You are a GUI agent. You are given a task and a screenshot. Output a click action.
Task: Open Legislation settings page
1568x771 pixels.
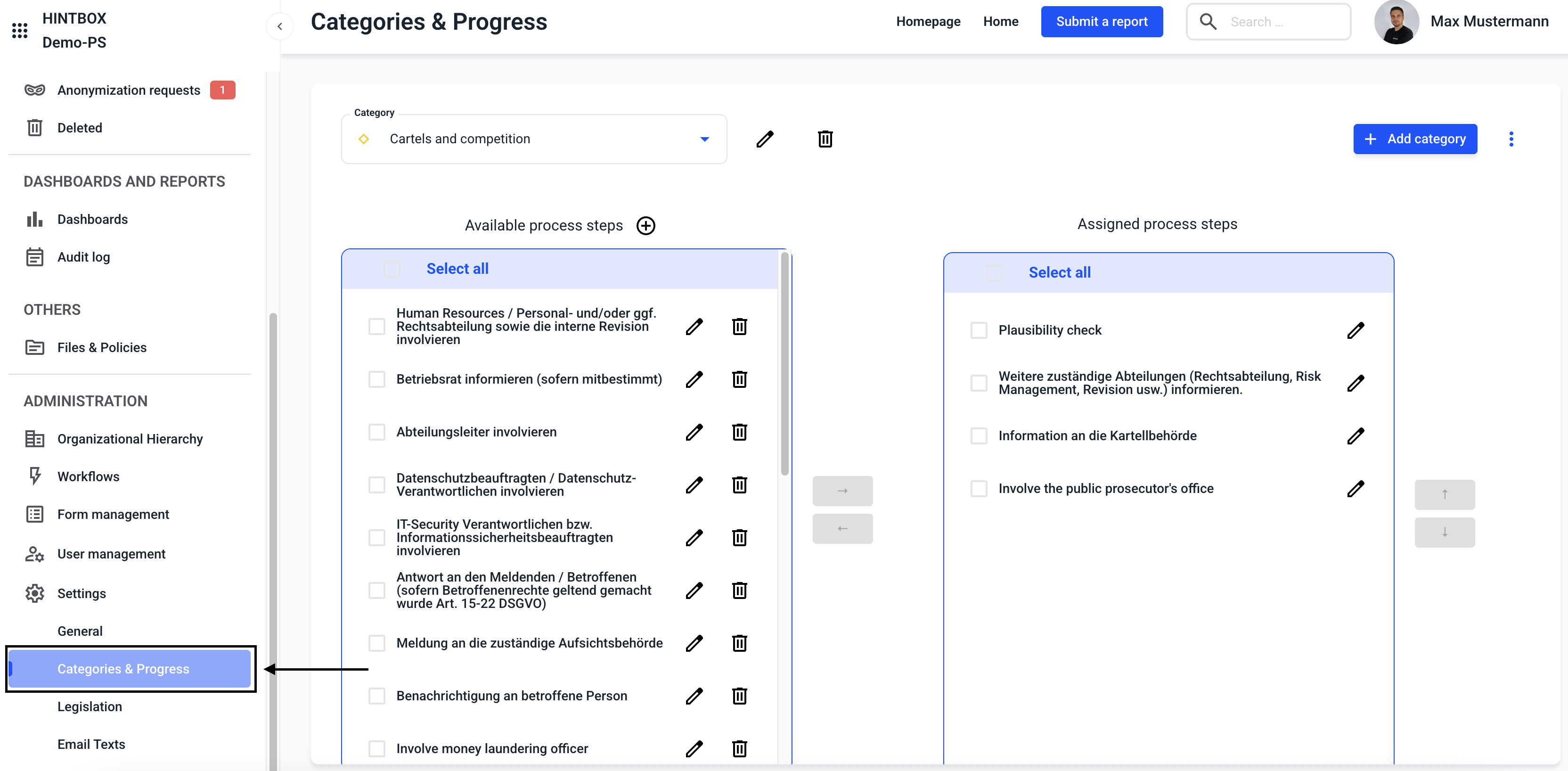pos(90,706)
